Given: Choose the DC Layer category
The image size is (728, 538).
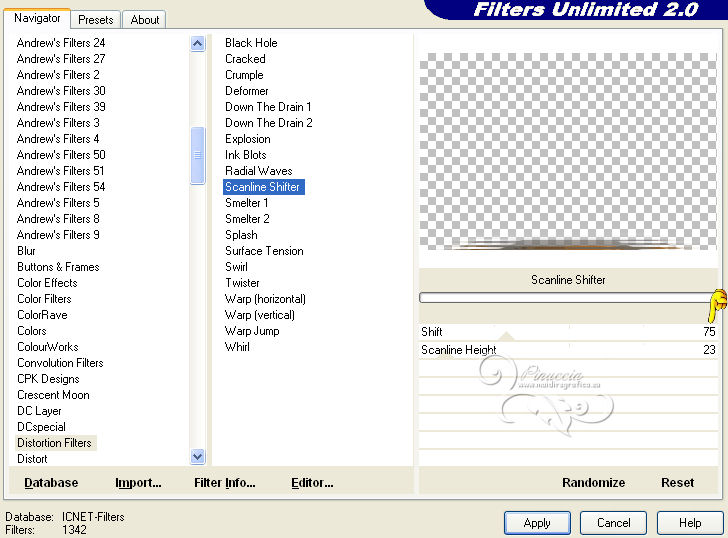Looking at the screenshot, I should pos(39,411).
